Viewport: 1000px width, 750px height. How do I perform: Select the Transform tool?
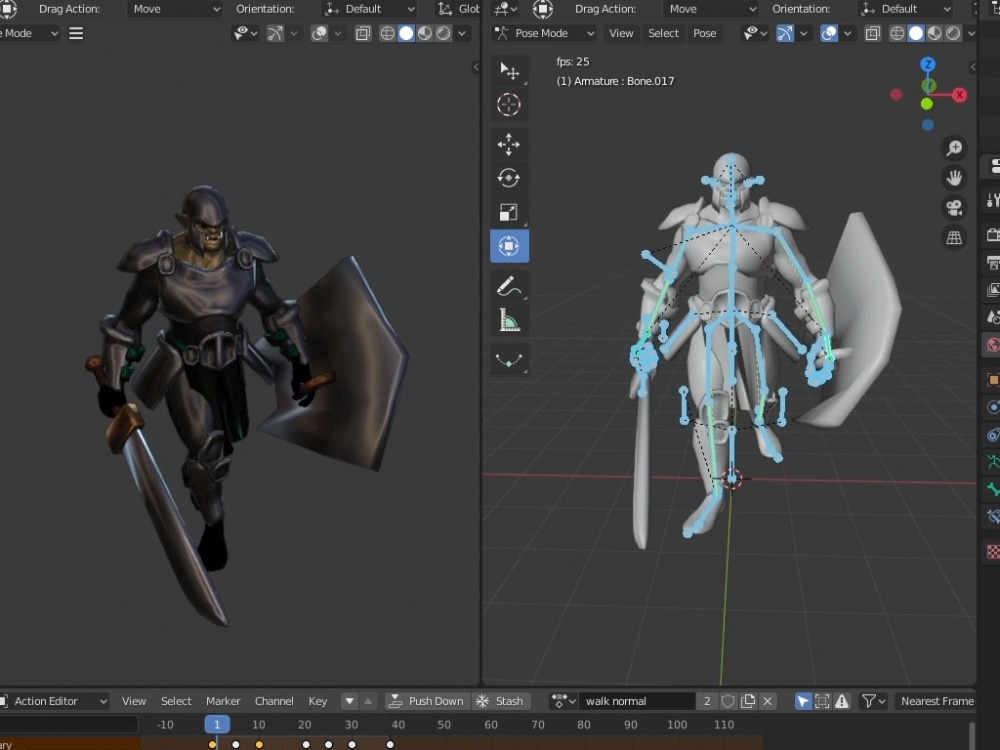509,245
